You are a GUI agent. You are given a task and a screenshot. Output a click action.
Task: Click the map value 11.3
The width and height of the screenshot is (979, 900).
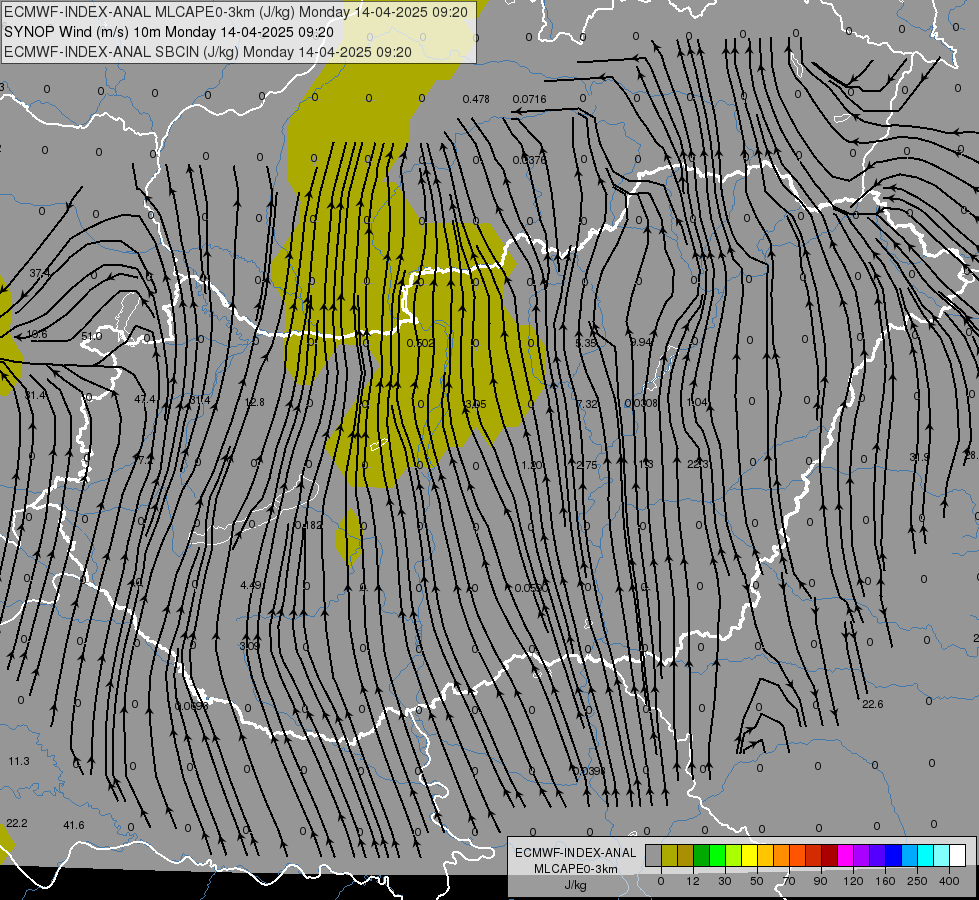tap(19, 761)
